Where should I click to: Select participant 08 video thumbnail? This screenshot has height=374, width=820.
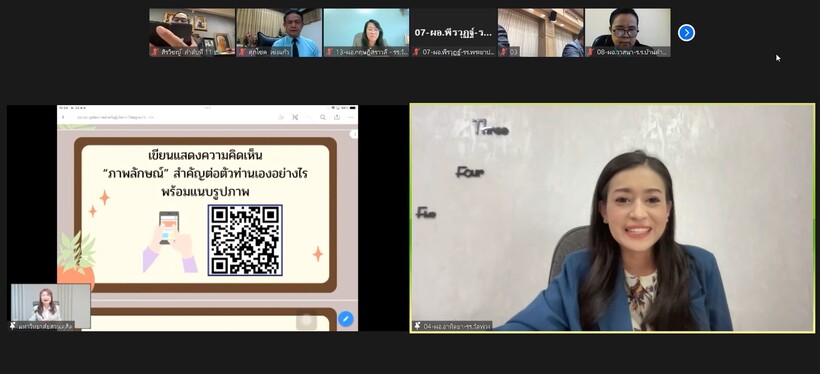tap(628, 32)
